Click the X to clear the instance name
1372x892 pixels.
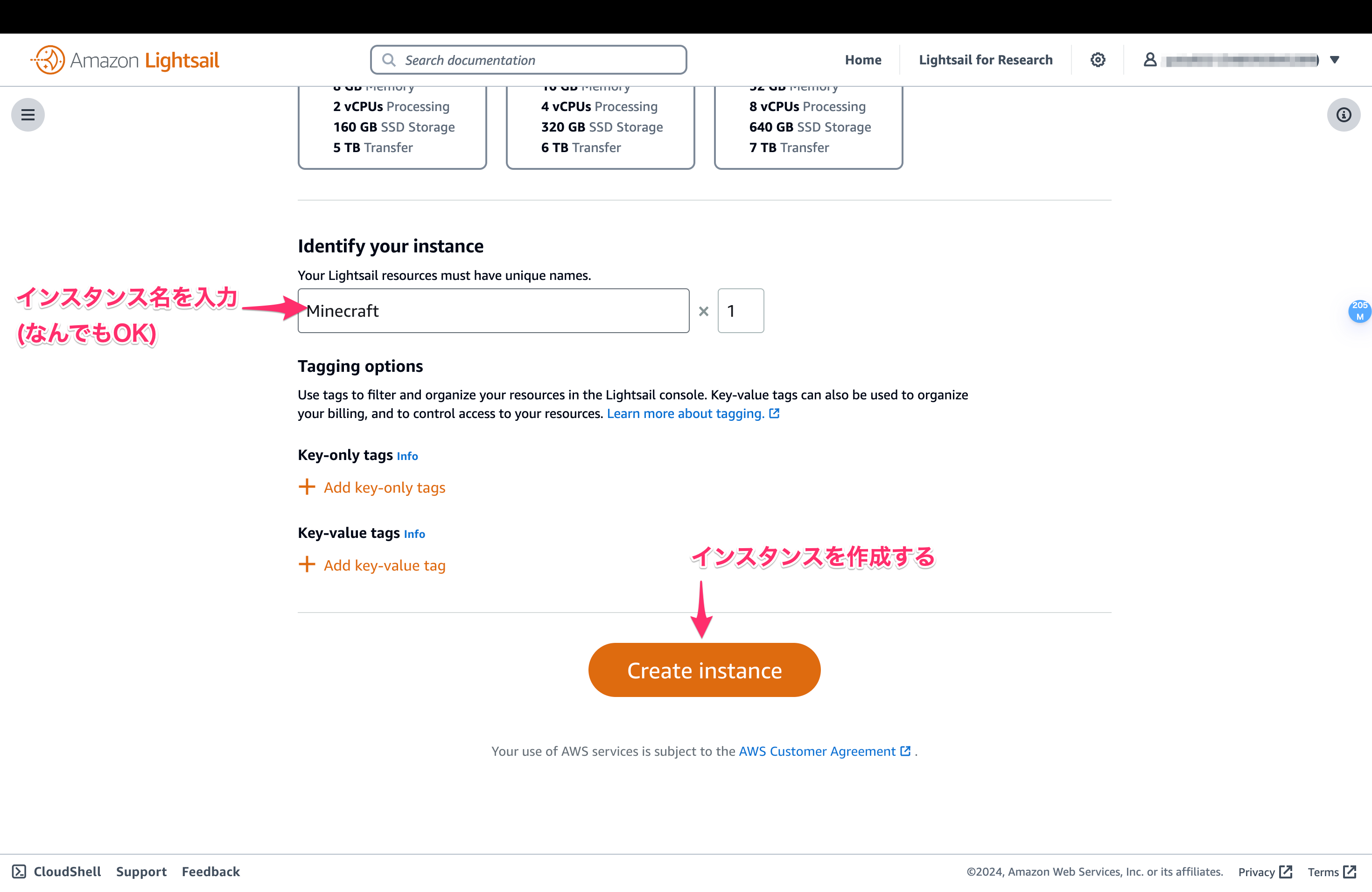[703, 311]
